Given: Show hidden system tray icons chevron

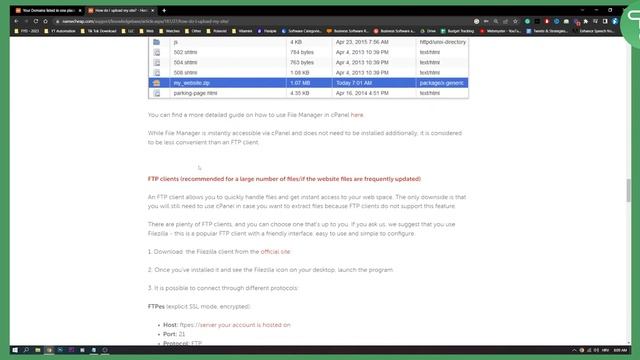Looking at the screenshot, I should [x=574, y=350].
